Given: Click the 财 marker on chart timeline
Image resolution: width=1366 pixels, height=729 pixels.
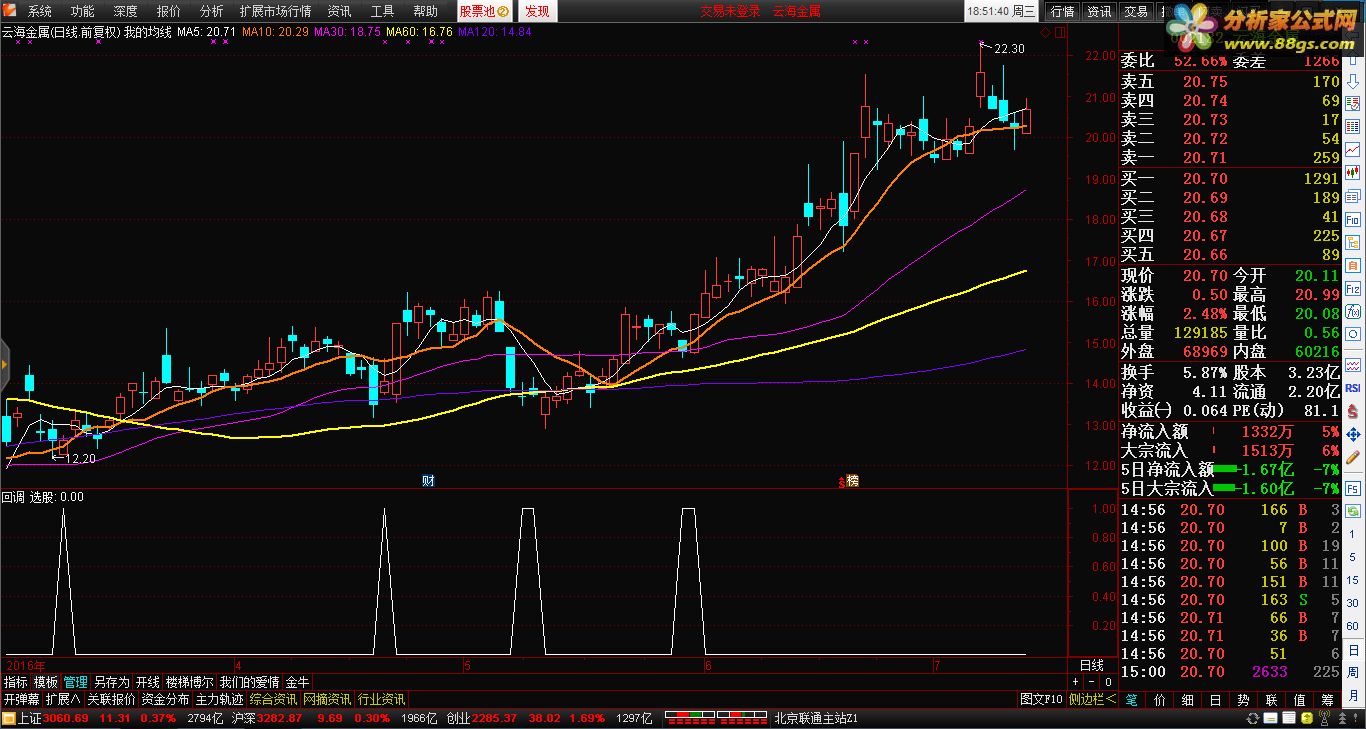Looking at the screenshot, I should tap(428, 481).
